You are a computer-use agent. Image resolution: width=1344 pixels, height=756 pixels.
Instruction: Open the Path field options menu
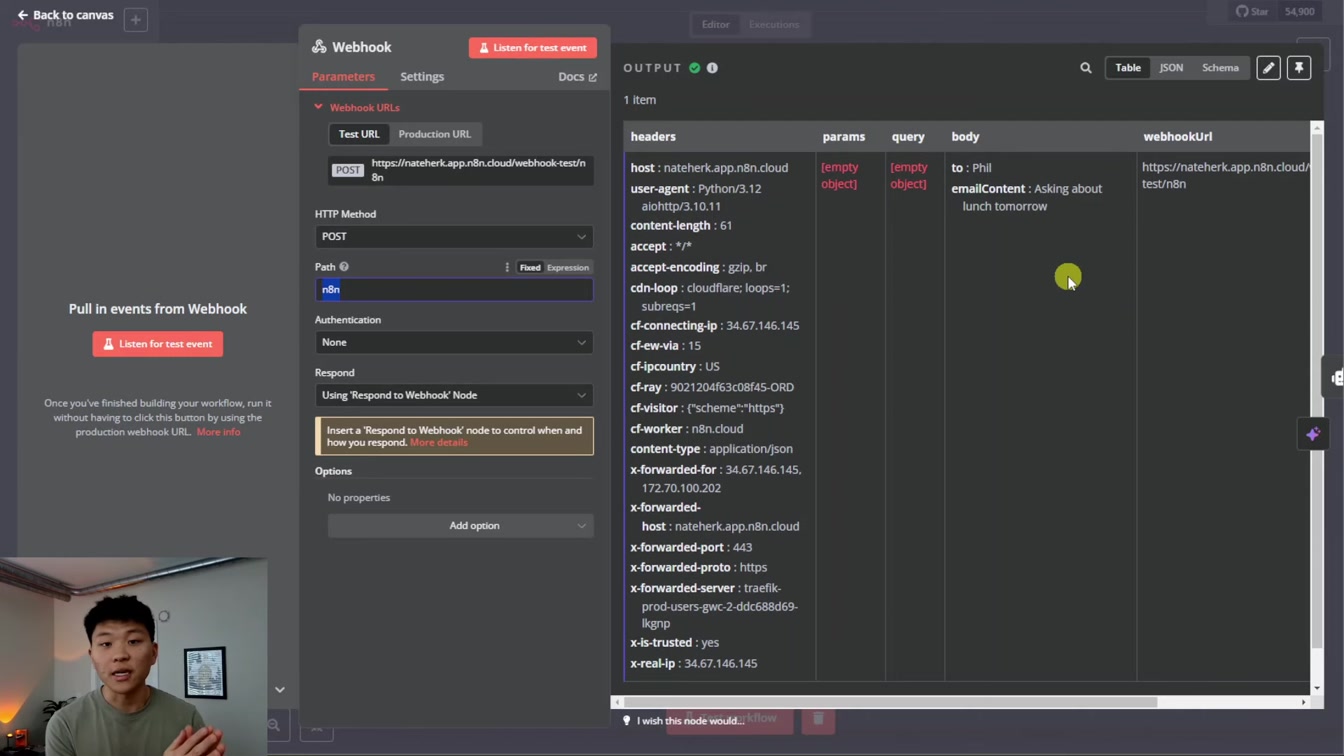click(507, 267)
